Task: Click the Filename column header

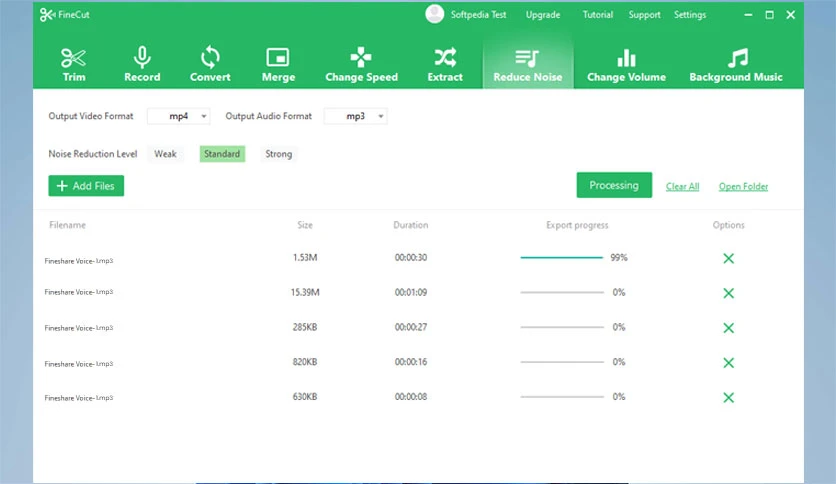Action: (67, 225)
